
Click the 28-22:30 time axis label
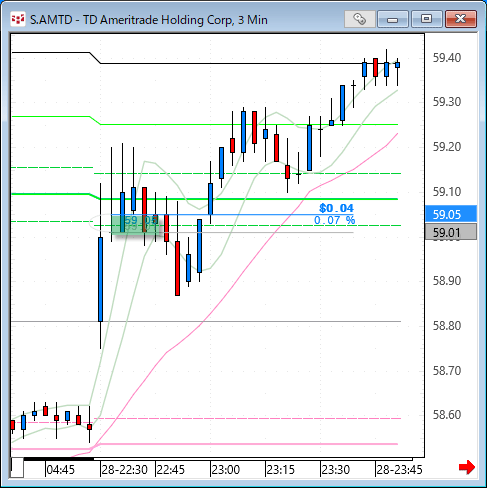click(x=125, y=470)
